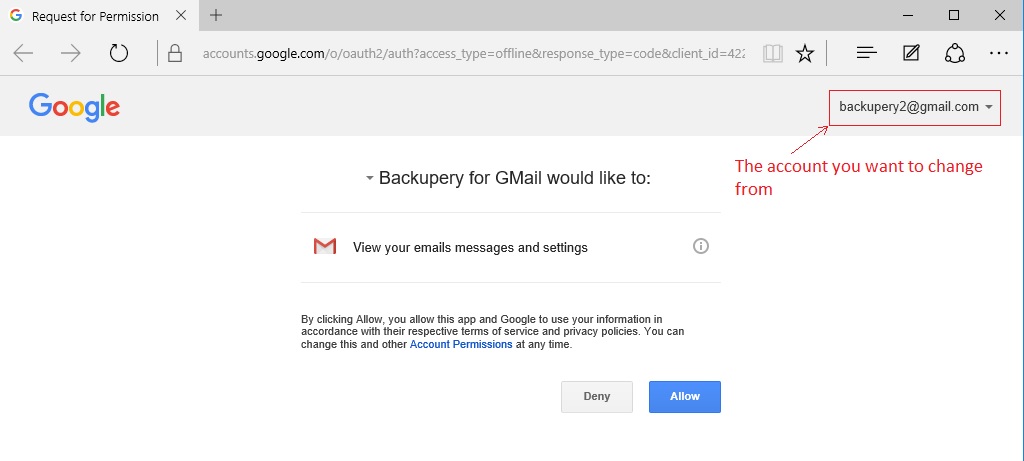Click the browser back arrow

tap(23, 53)
